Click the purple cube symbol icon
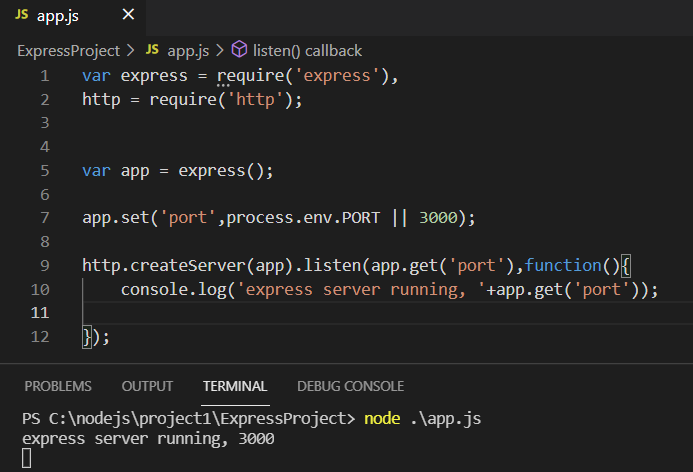693x472 pixels. point(239,49)
